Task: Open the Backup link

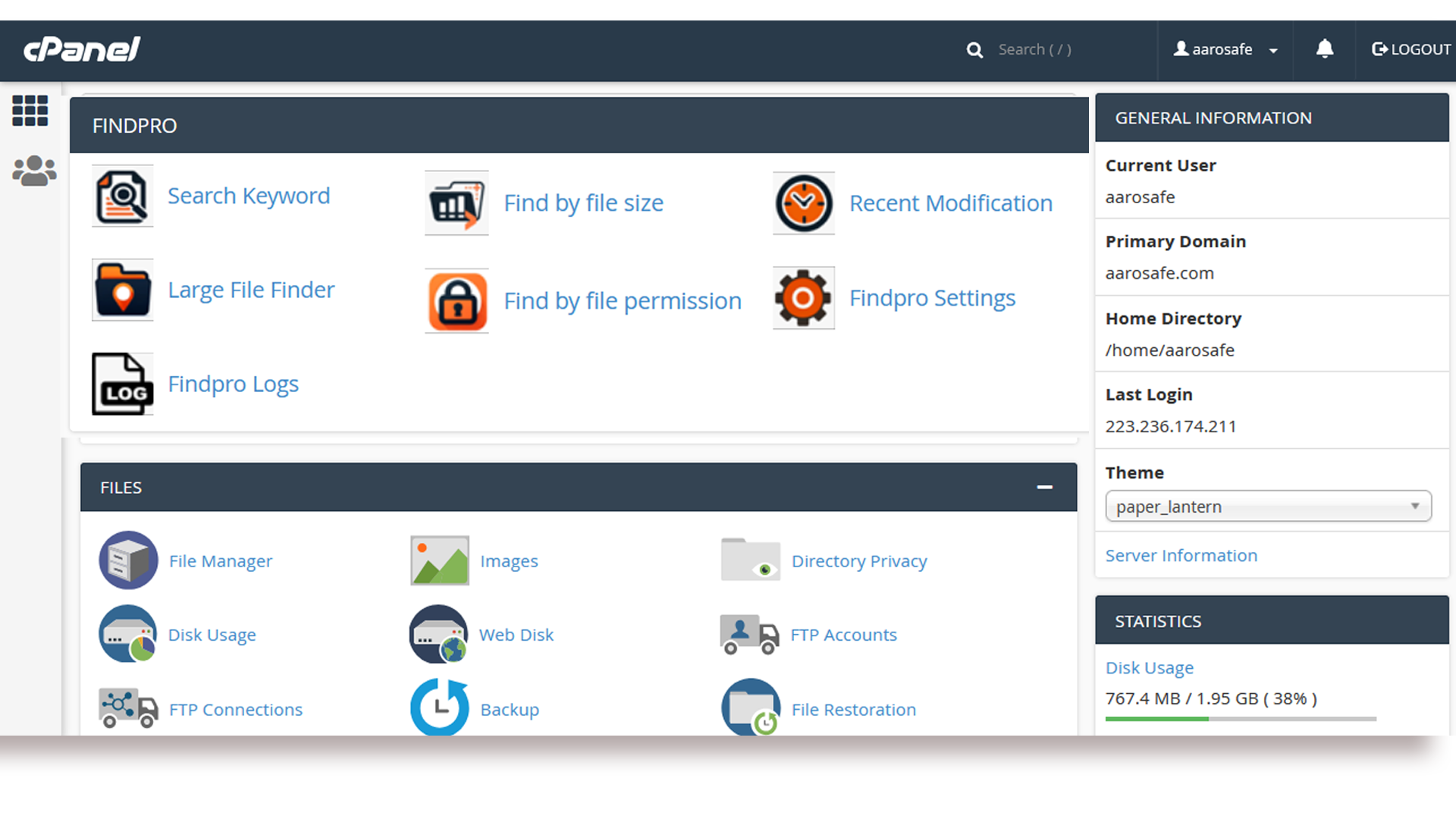Action: (x=510, y=710)
